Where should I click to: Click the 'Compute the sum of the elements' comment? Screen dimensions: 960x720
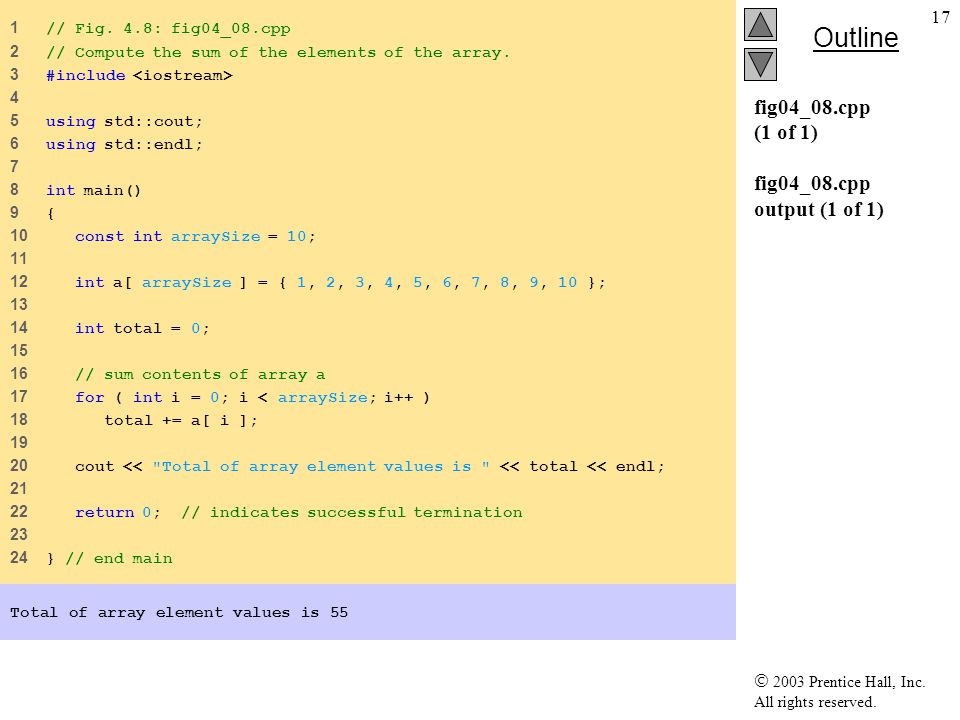tap(278, 52)
